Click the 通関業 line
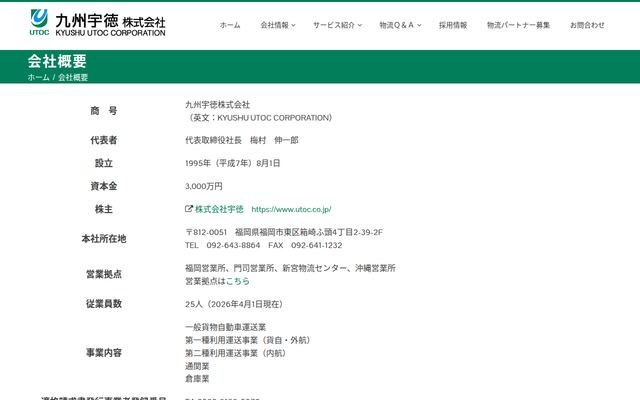Screen dimensions: 640x400 (x=197, y=366)
